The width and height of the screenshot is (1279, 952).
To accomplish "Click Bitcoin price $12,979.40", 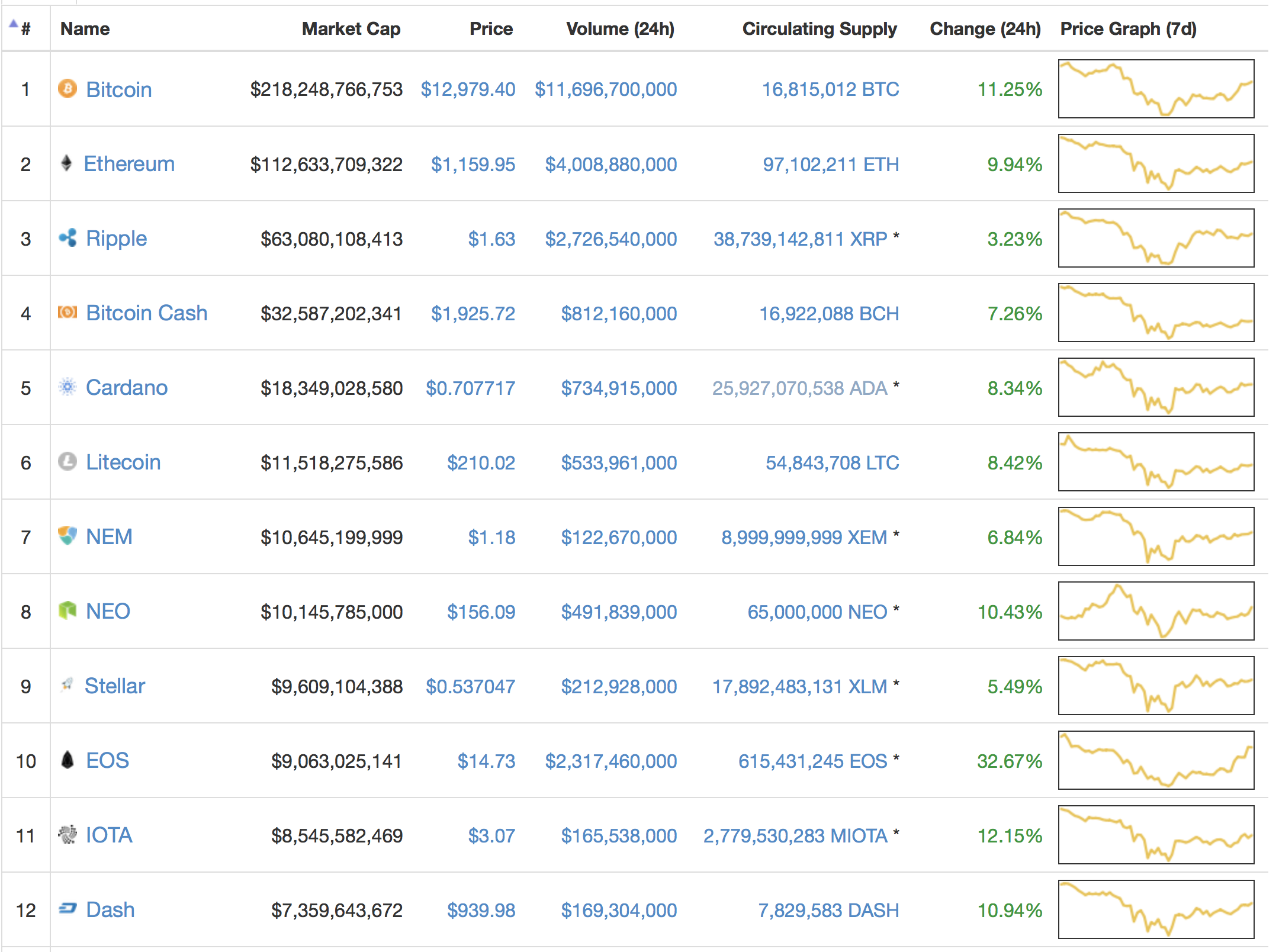I will click(468, 89).
